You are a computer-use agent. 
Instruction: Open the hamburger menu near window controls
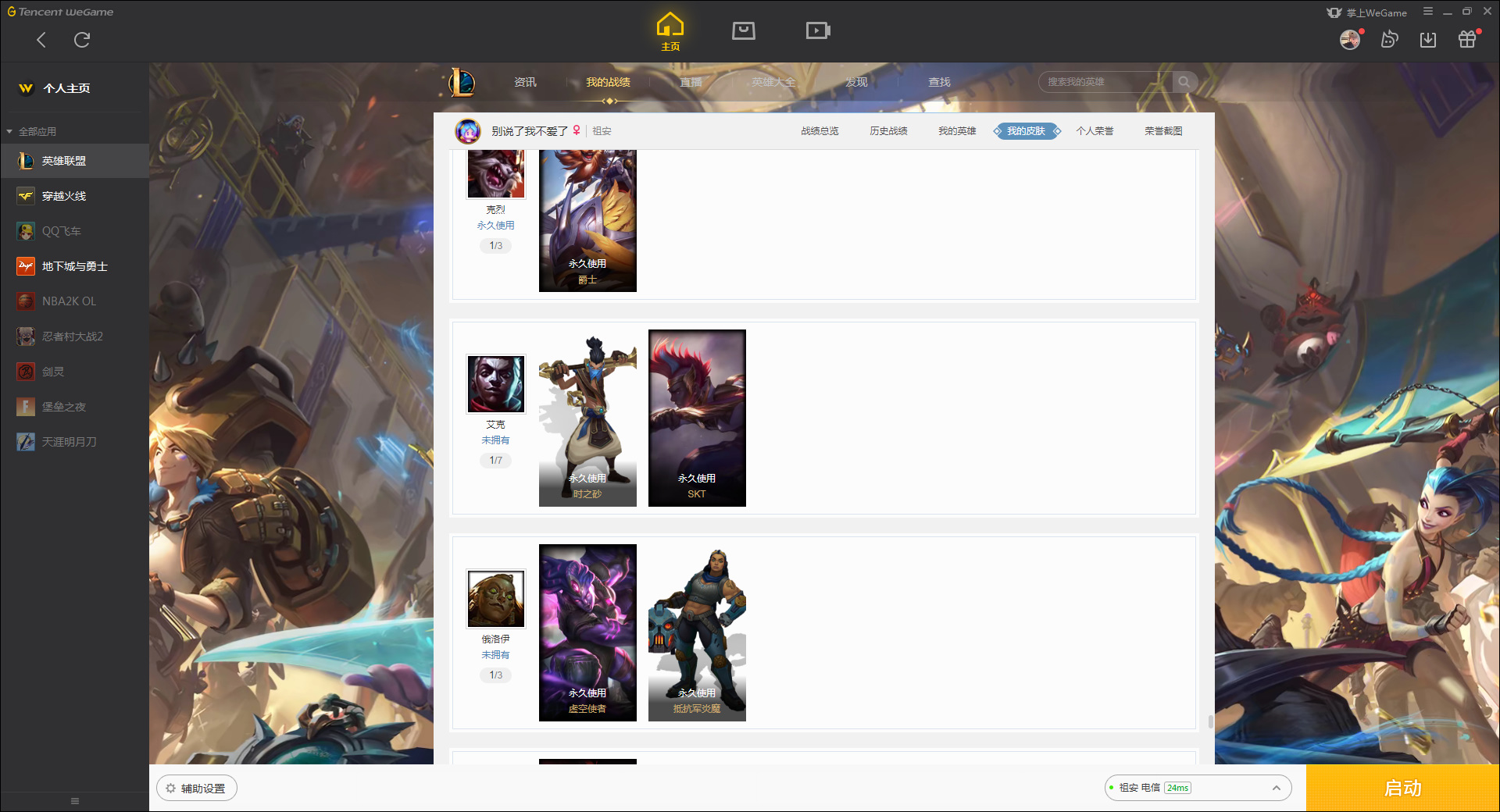coord(1428,11)
